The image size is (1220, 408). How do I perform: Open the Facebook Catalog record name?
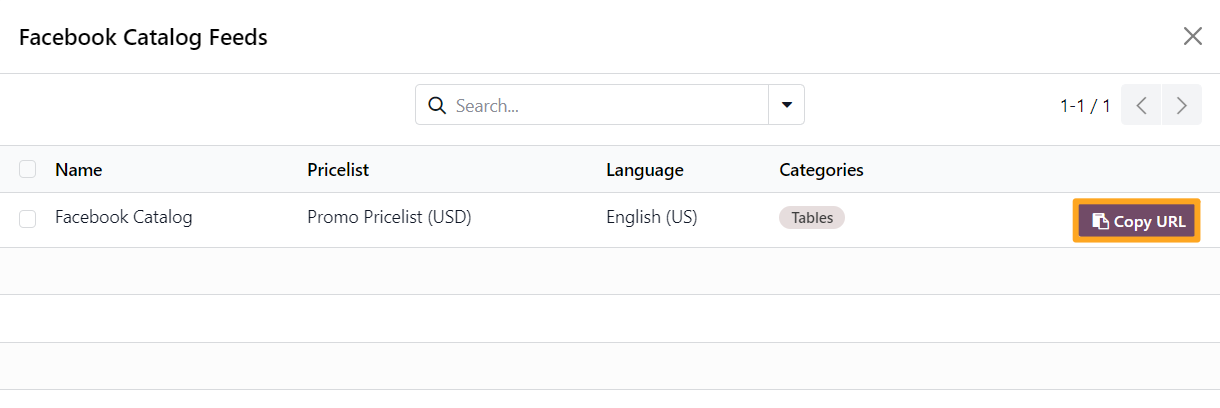tap(124, 217)
